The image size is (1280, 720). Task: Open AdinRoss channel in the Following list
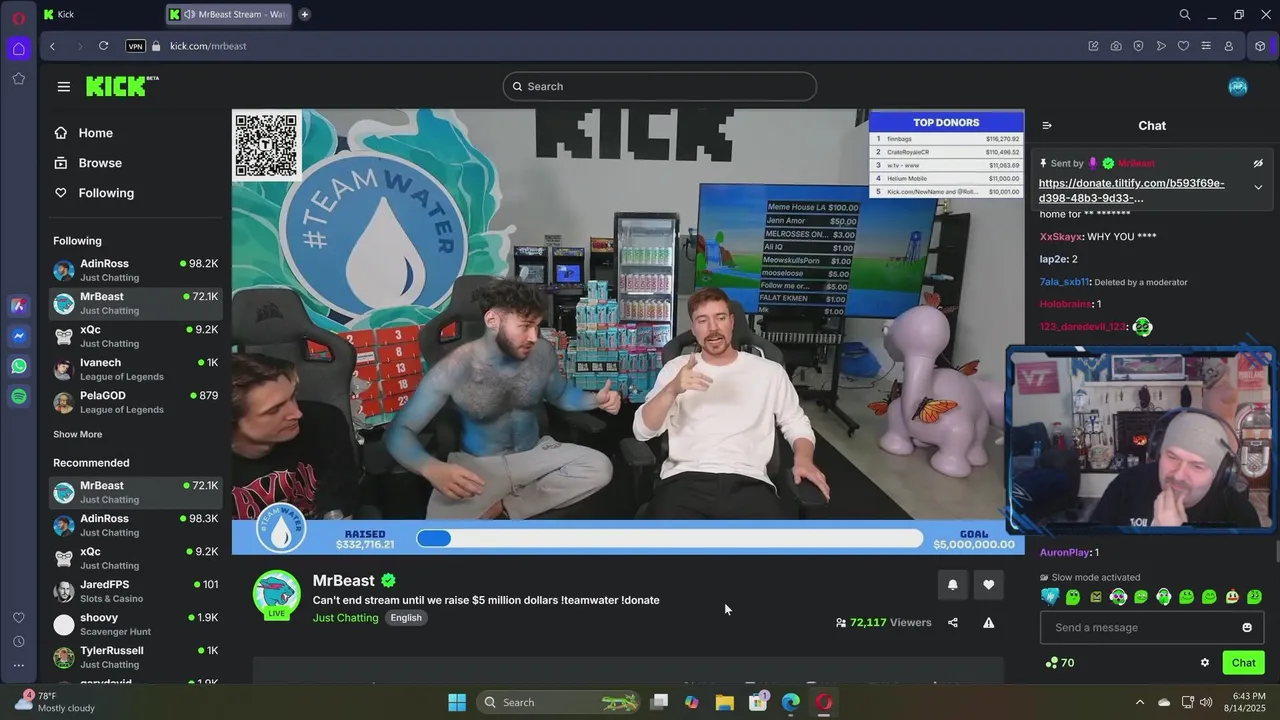[136, 270]
